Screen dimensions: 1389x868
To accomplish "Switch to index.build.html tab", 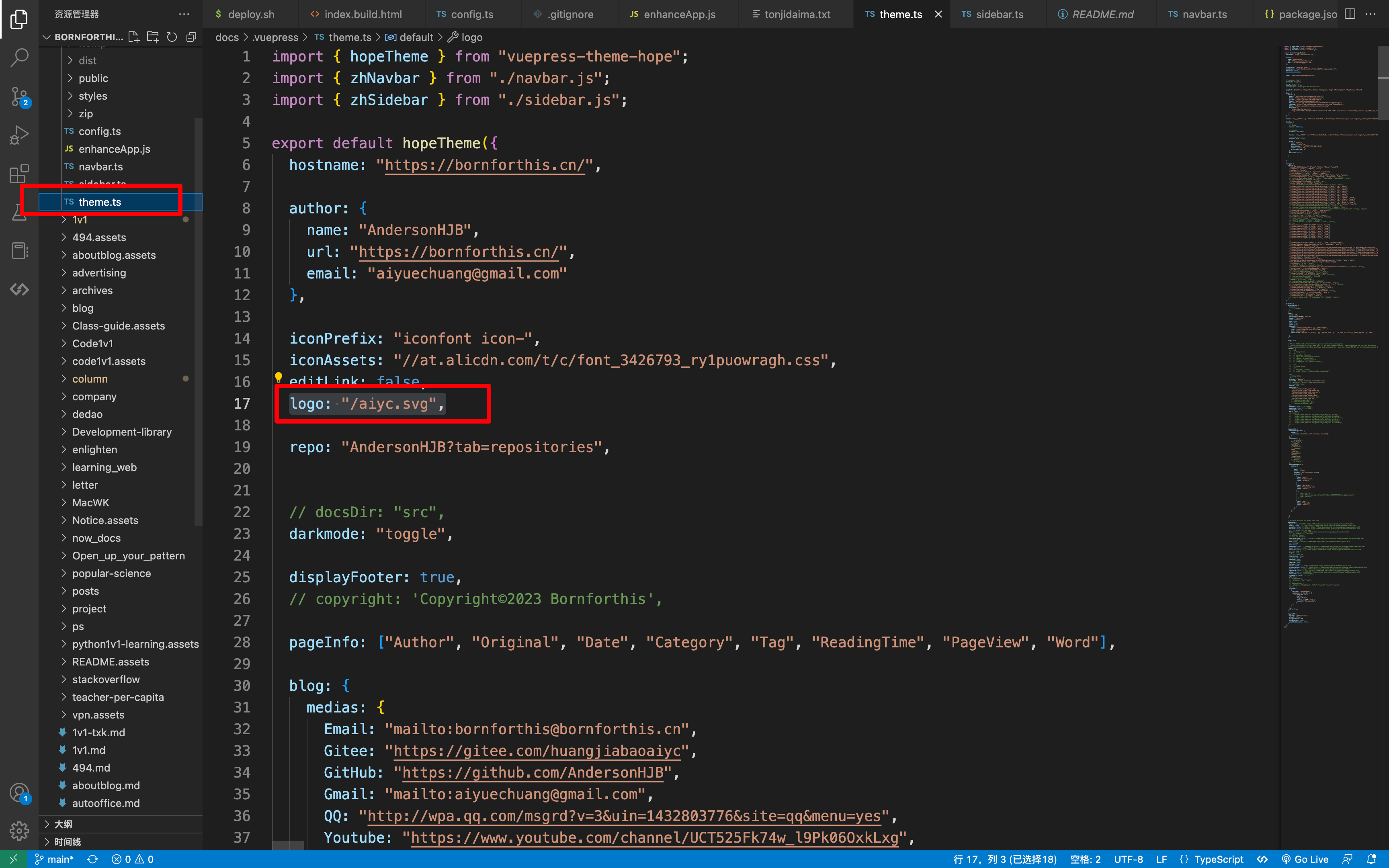I will tap(362, 14).
